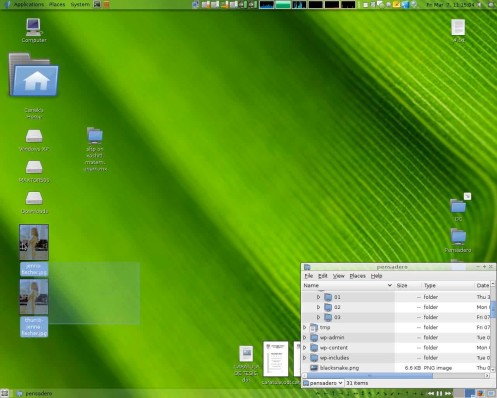The image size is (497, 398).
Task: Open the pensadero folder icon on desktop
Action: (458, 237)
